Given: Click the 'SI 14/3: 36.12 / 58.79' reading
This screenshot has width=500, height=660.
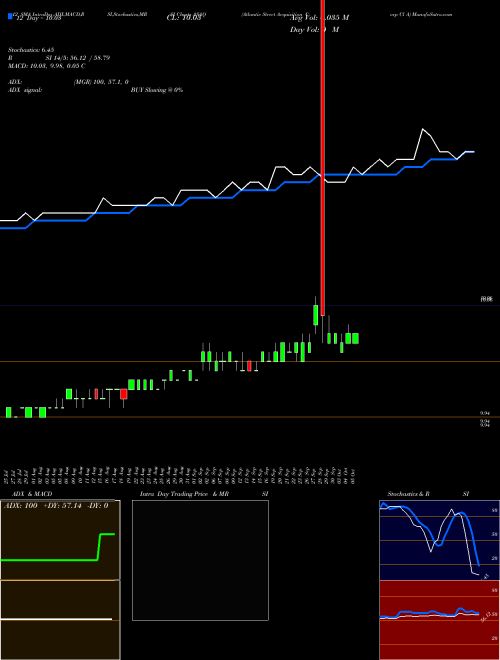Looking at the screenshot, I should pyautogui.click(x=78, y=58).
